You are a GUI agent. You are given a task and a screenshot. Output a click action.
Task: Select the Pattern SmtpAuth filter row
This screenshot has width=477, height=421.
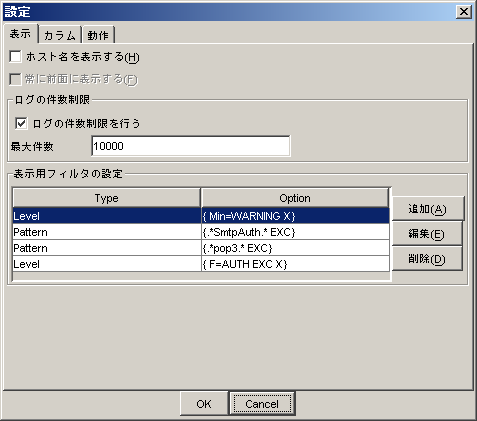(201, 232)
